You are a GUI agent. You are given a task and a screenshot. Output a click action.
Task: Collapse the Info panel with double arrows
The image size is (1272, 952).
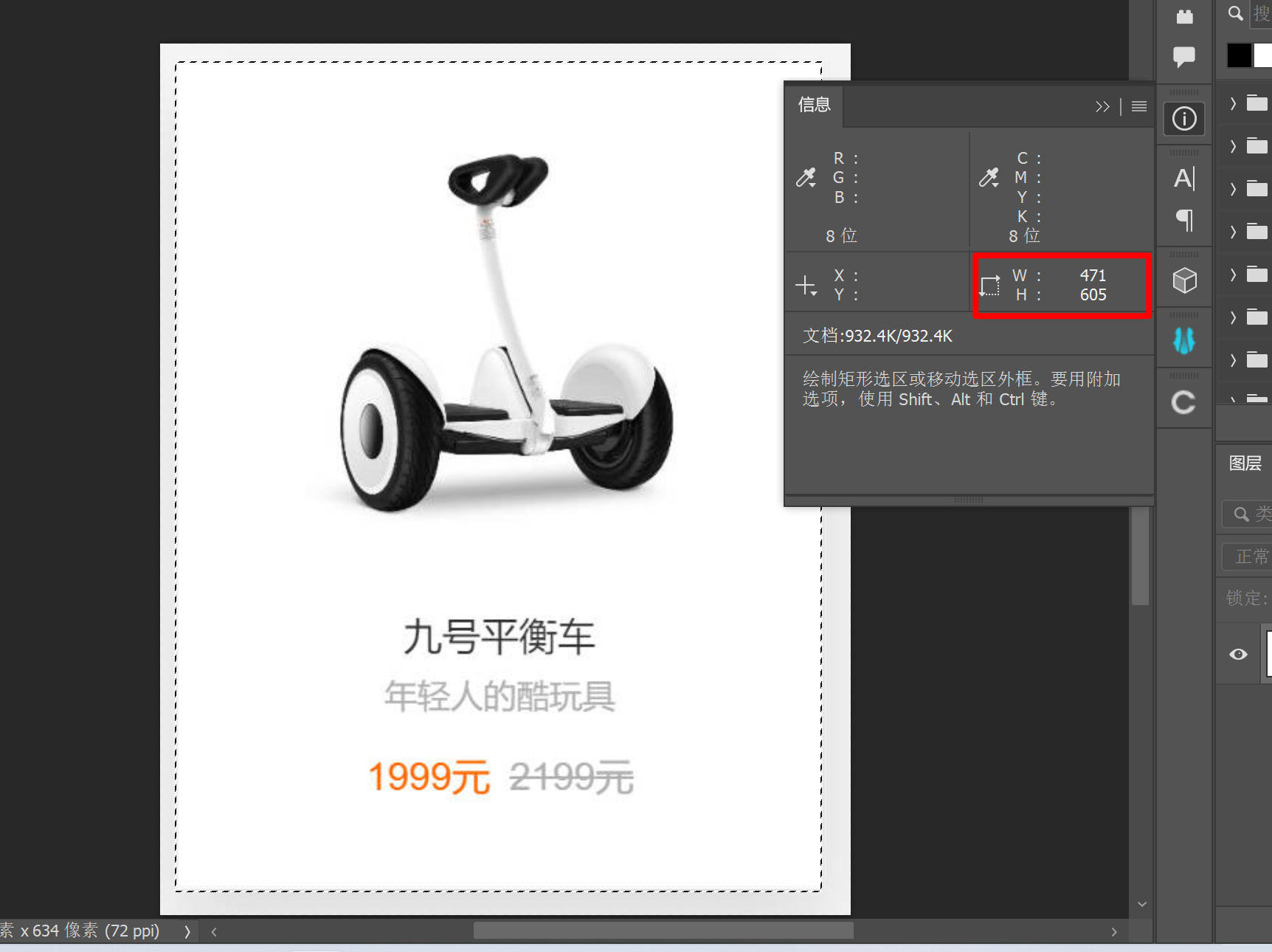point(1102,107)
